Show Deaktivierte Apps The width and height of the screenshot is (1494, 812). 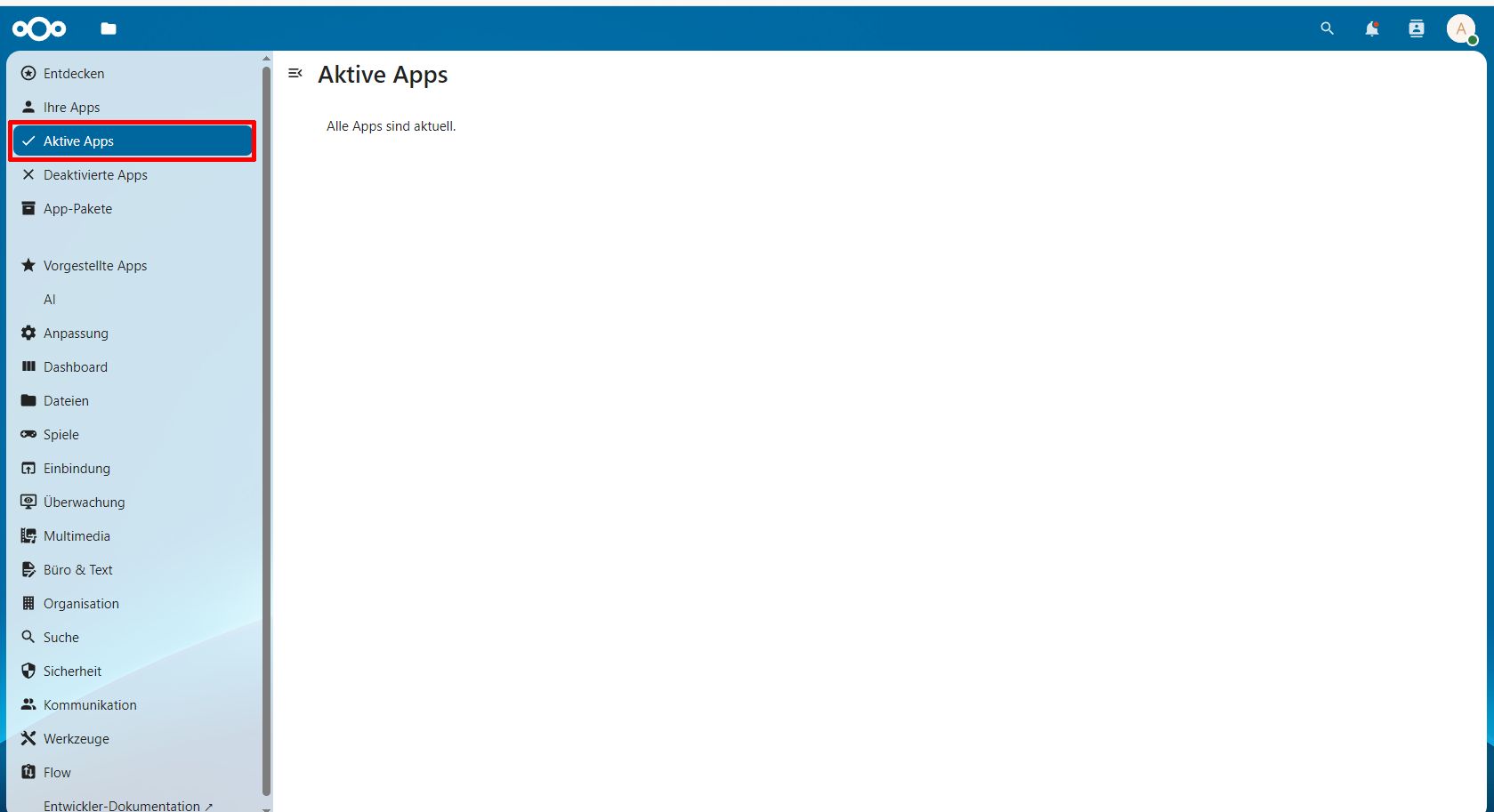133,175
